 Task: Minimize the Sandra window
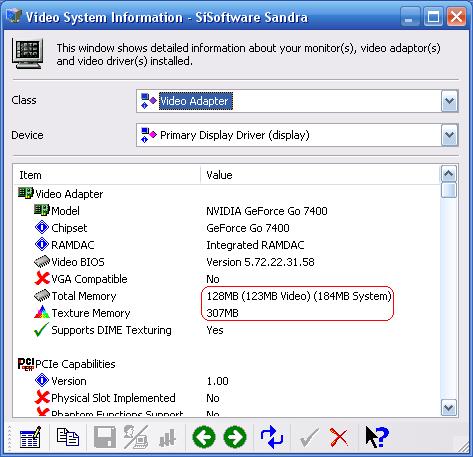(409, 17)
